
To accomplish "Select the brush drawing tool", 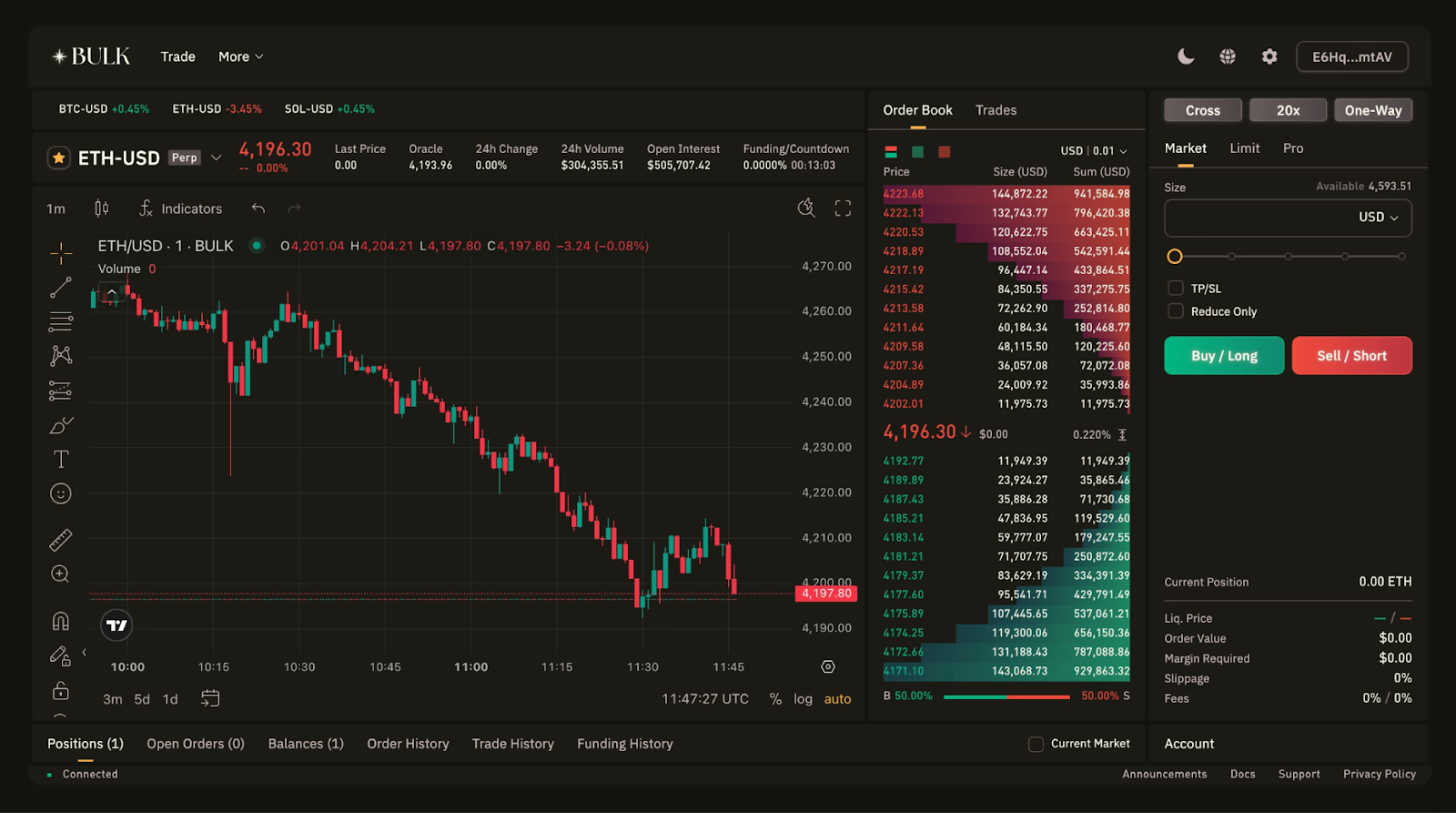I will 61,425.
